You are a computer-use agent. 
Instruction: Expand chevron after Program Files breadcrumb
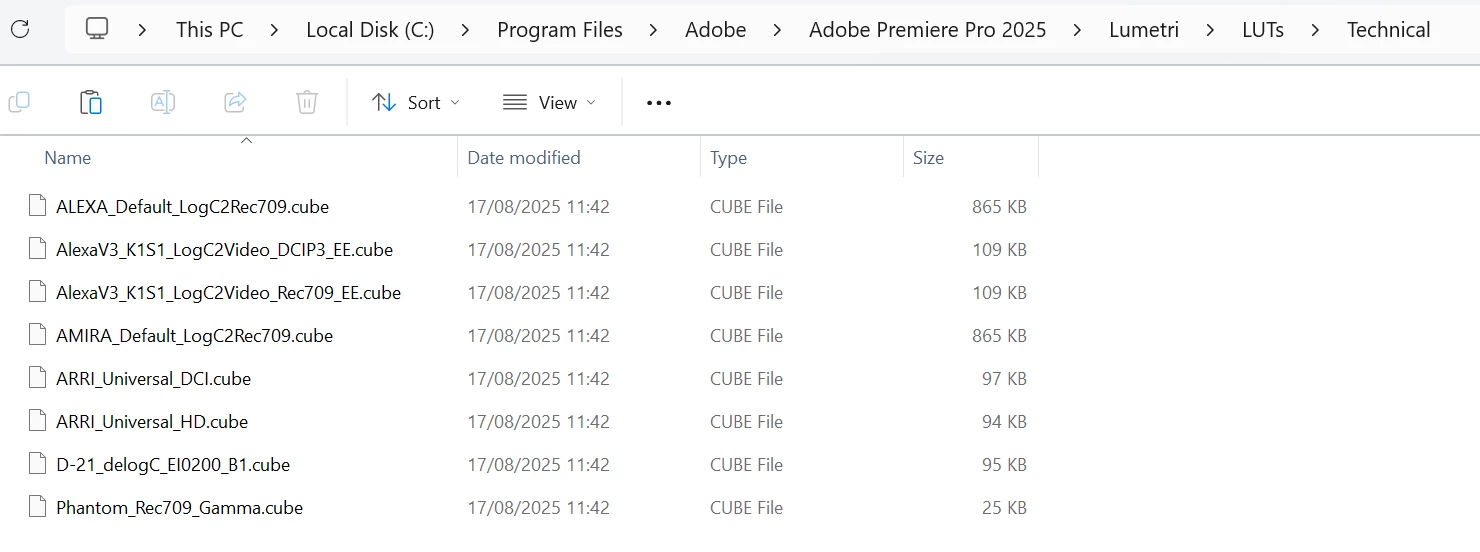click(x=654, y=30)
